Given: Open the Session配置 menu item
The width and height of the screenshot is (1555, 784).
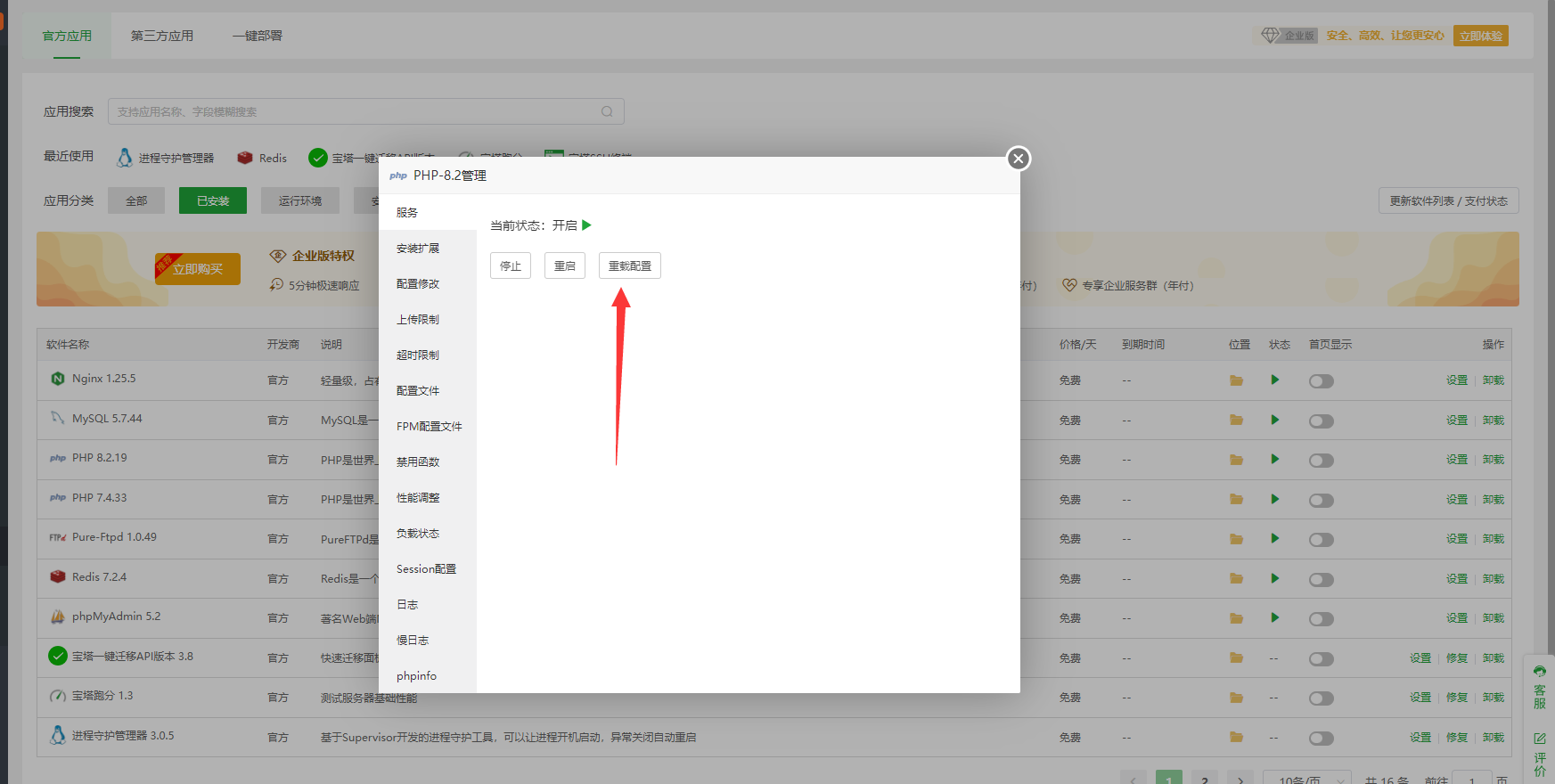Looking at the screenshot, I should coord(428,568).
